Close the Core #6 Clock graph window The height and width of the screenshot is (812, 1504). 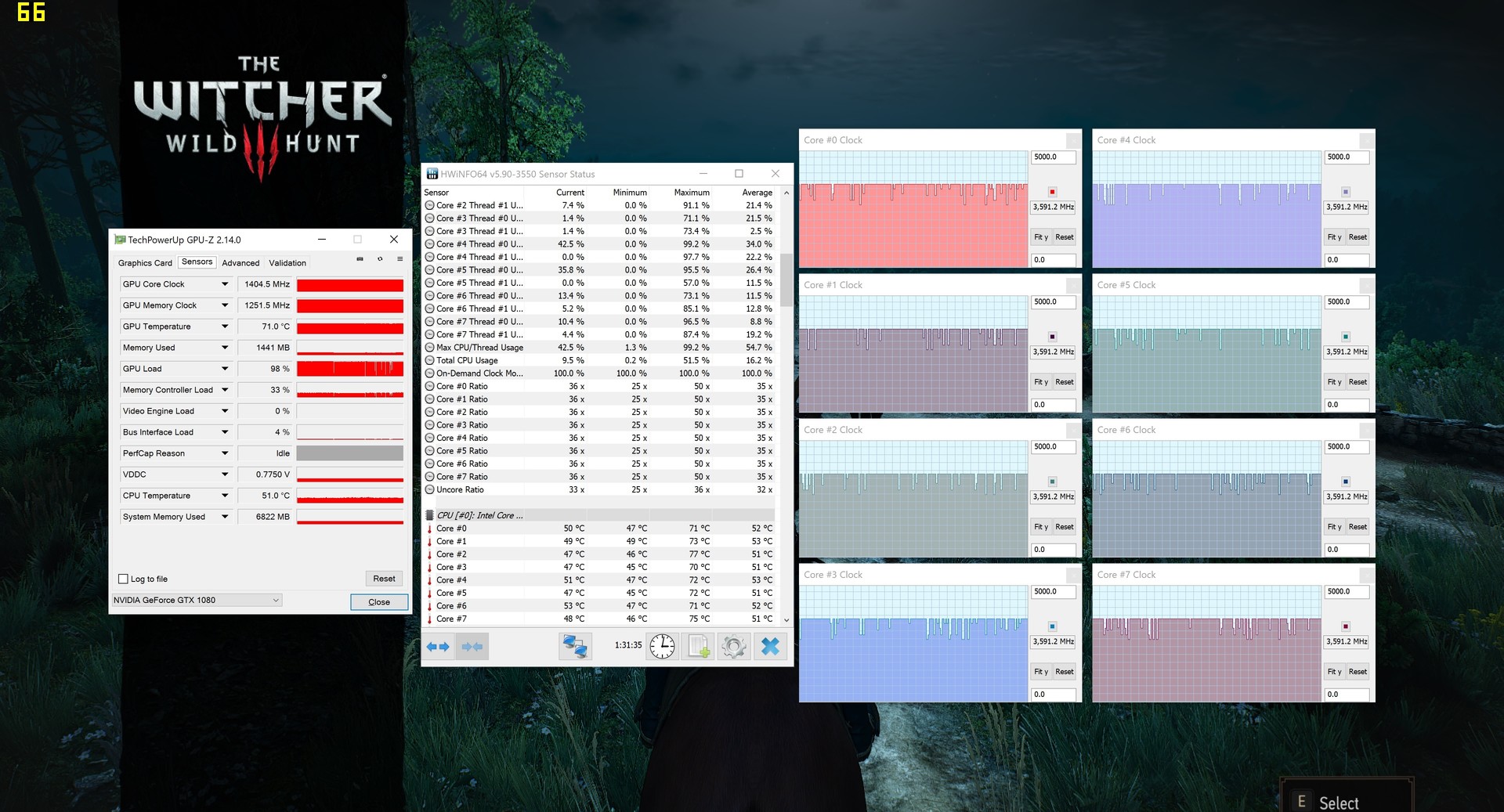(1367, 430)
